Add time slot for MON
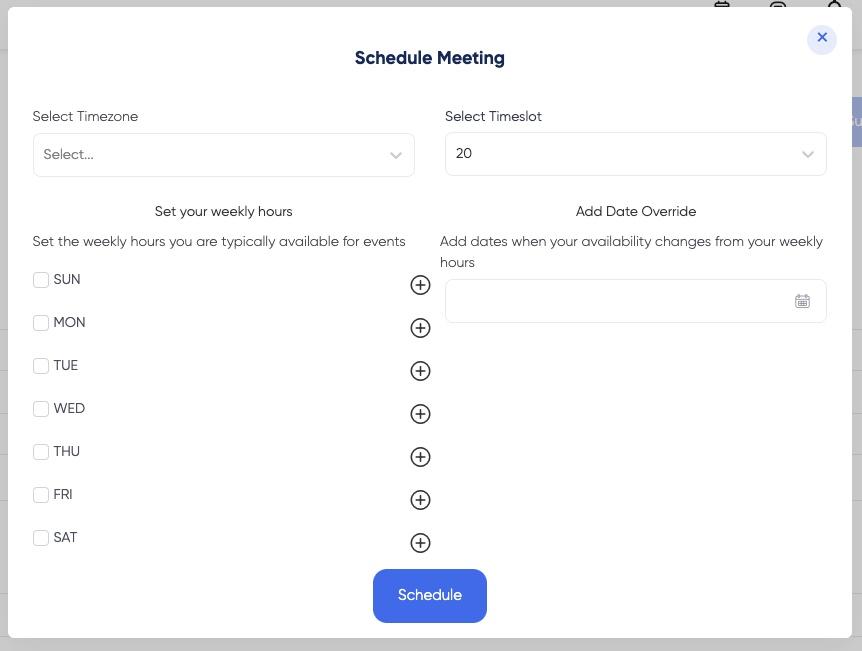Viewport: 862px width, 651px height. click(420, 328)
